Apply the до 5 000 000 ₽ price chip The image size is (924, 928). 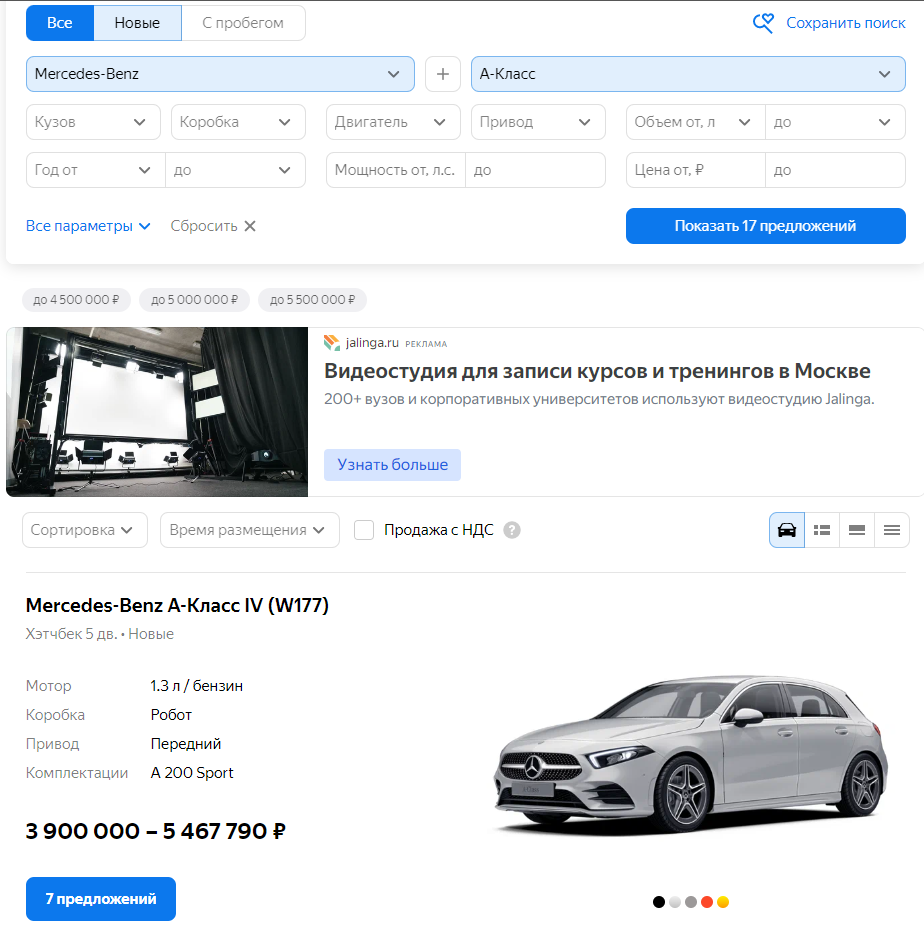pos(194,300)
